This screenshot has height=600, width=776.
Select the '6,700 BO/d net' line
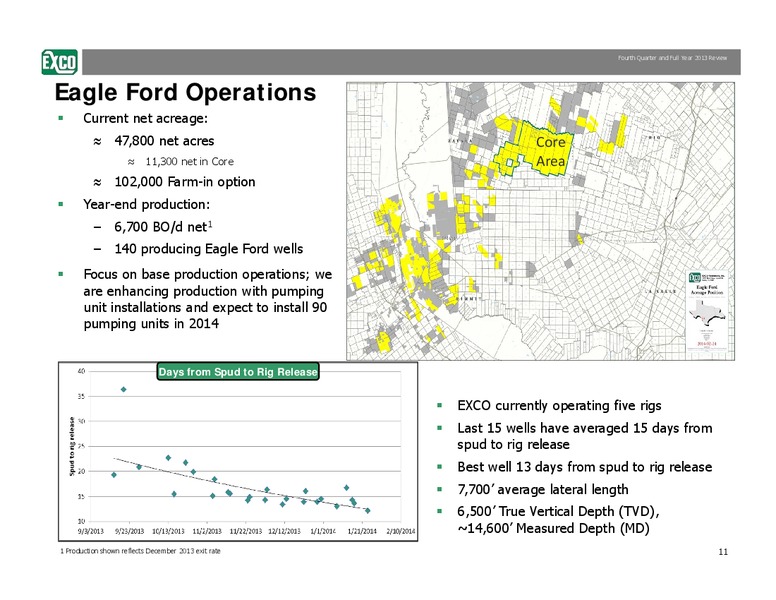coord(163,227)
